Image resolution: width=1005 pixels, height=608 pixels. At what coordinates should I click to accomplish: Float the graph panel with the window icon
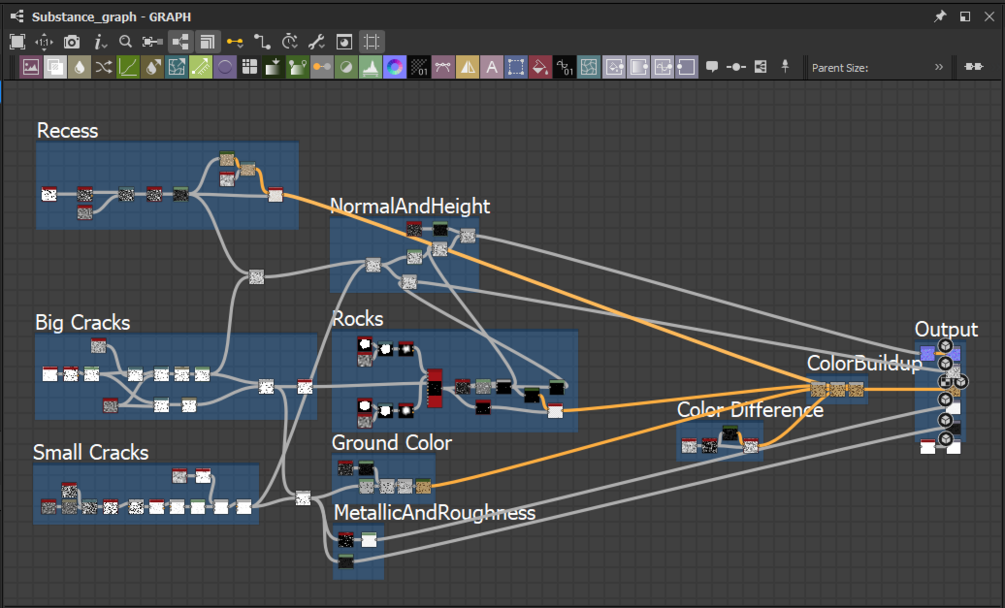[965, 17]
